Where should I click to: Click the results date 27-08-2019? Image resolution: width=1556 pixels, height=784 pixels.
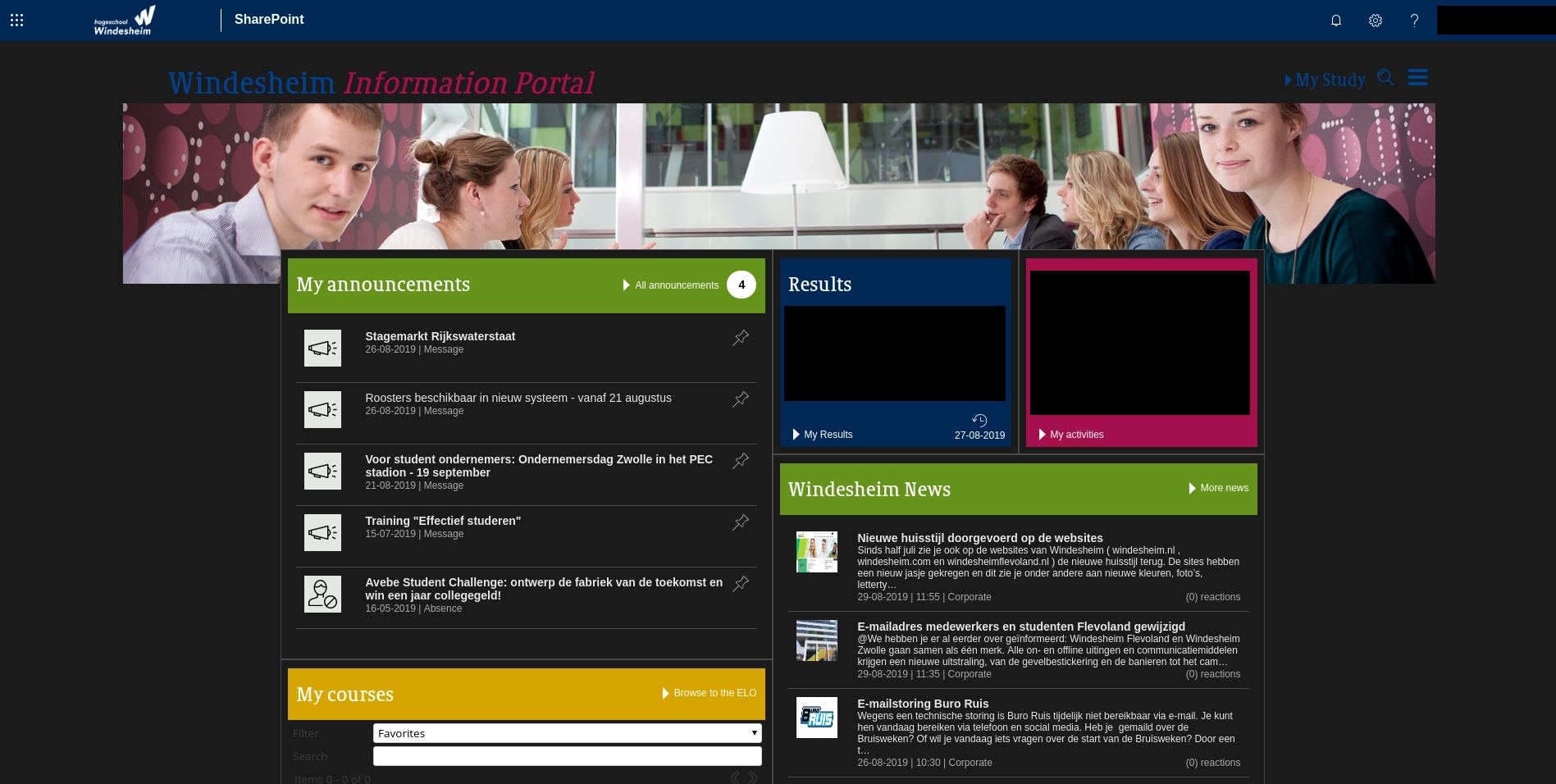point(979,435)
